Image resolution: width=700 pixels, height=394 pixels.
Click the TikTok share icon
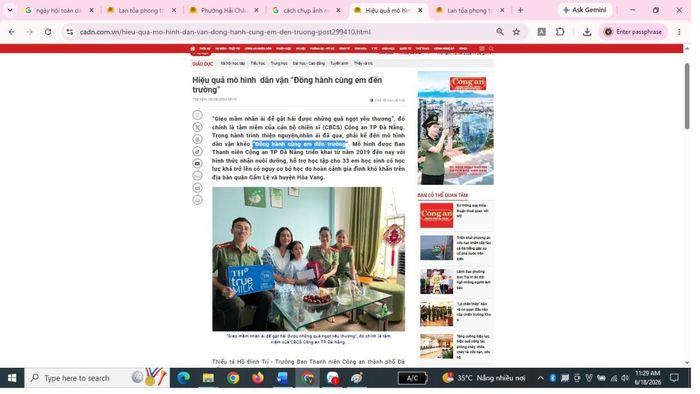pyautogui.click(x=197, y=151)
